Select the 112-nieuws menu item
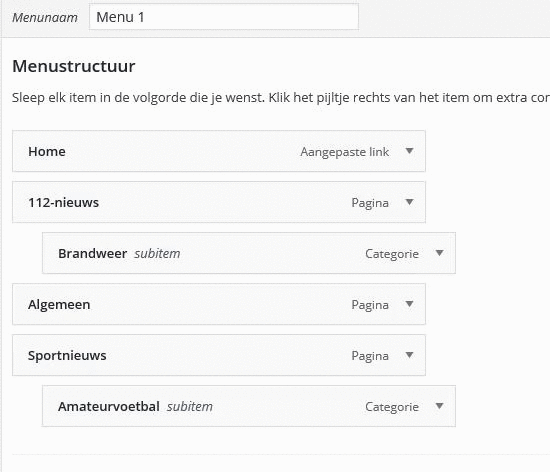Image resolution: width=550 pixels, height=472 pixels. (x=219, y=202)
